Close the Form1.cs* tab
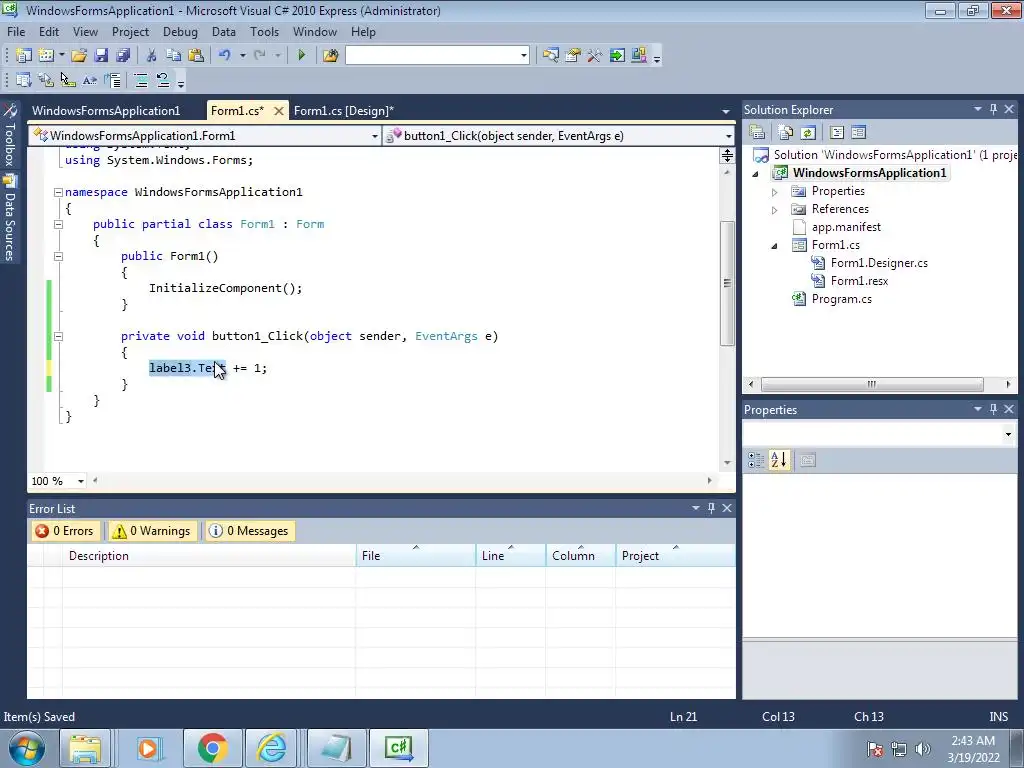 point(279,111)
